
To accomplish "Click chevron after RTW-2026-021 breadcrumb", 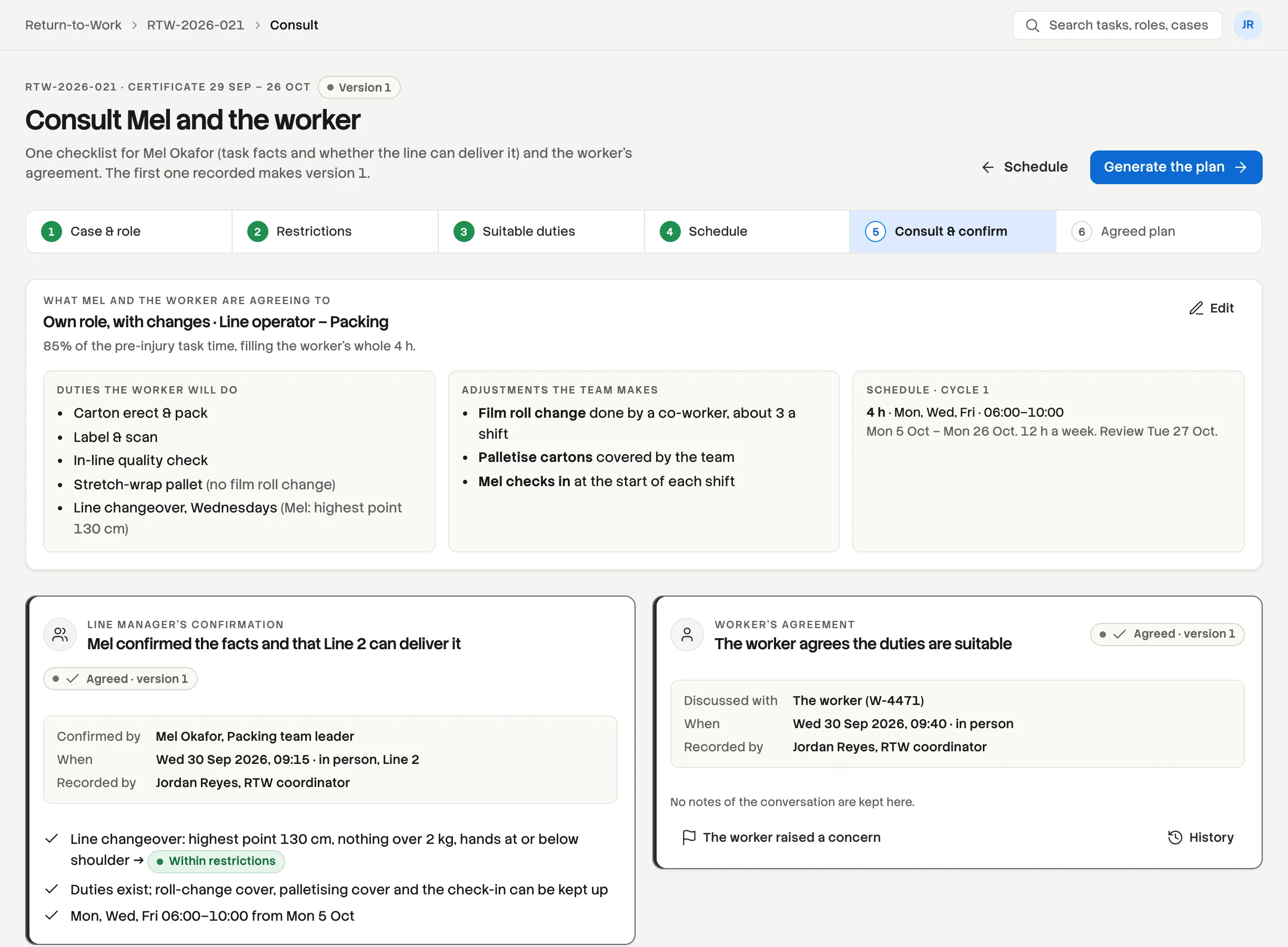I will point(257,25).
